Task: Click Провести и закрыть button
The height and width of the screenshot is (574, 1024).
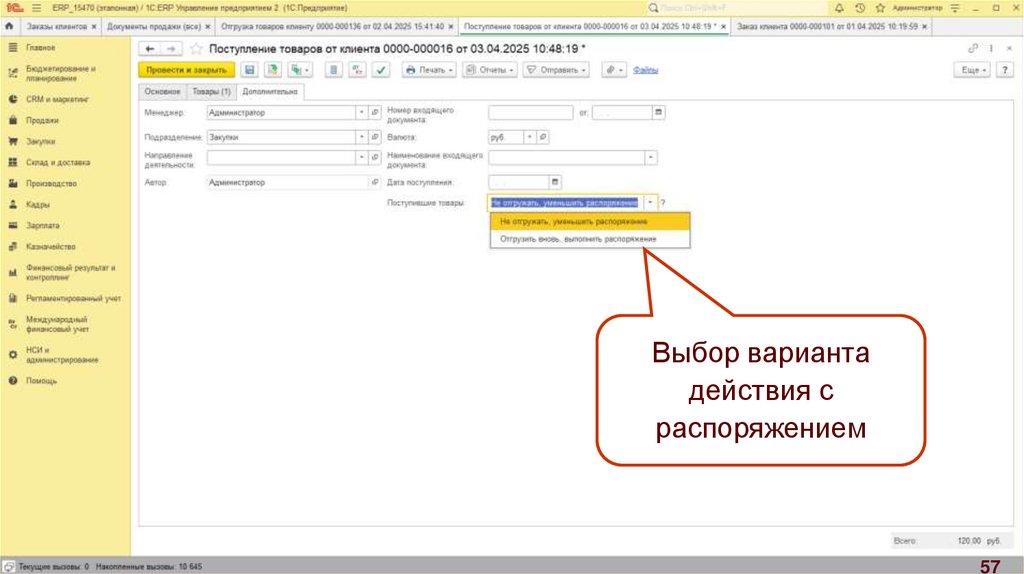Action: pyautogui.click(x=186, y=70)
